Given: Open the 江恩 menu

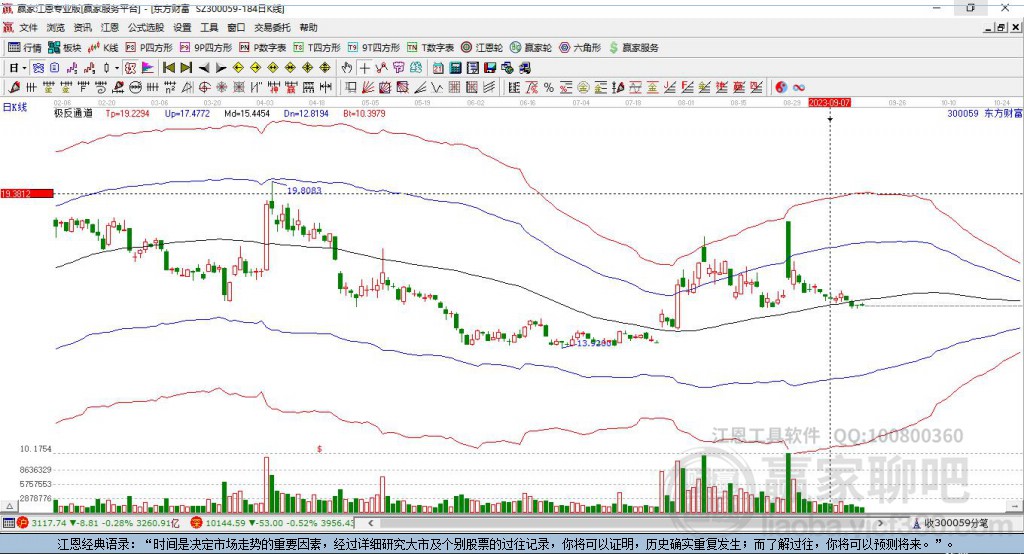Looking at the screenshot, I should pyautogui.click(x=110, y=27).
